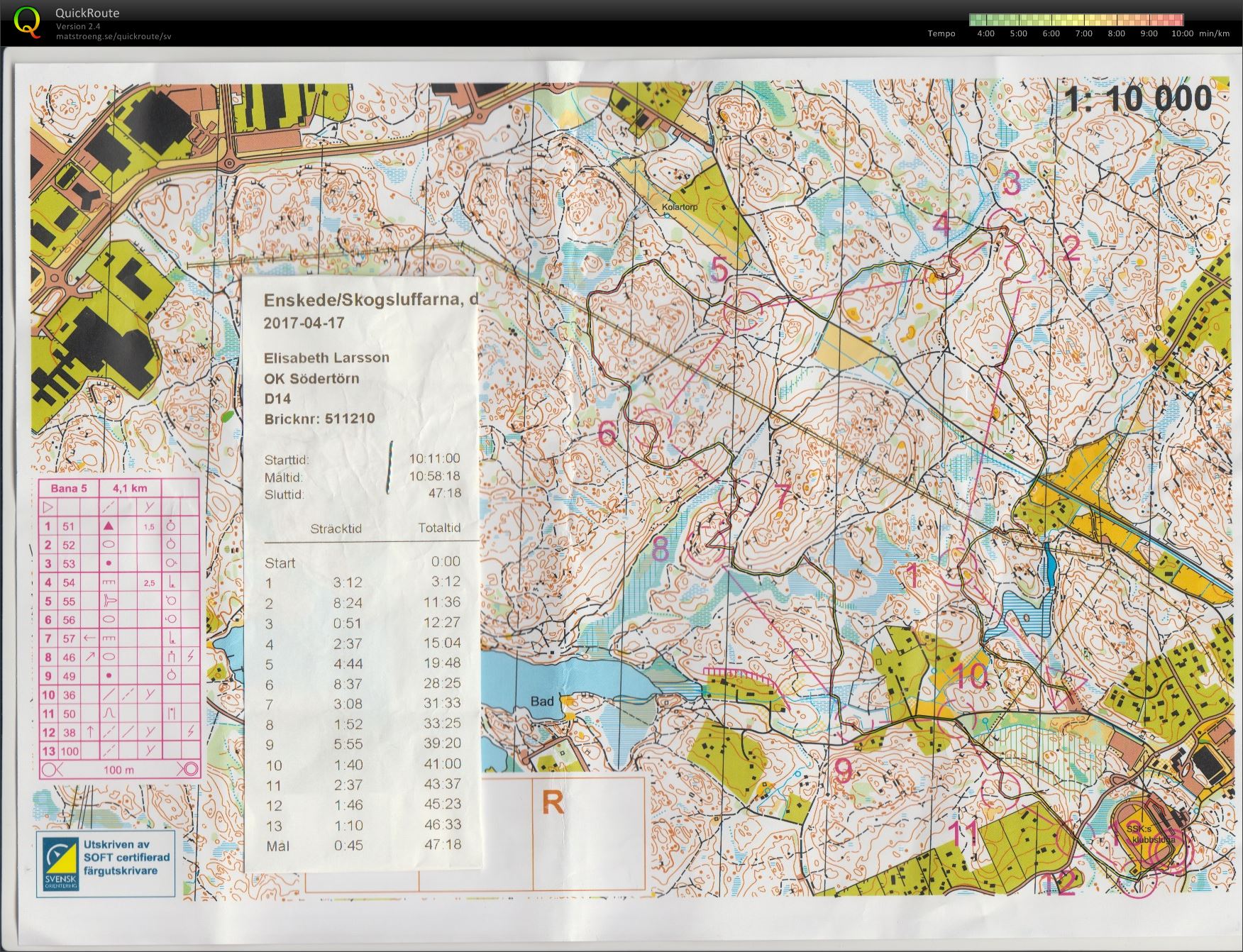Click the QuickRoute Q logo icon
The height and width of the screenshot is (952, 1243).
click(x=27, y=20)
